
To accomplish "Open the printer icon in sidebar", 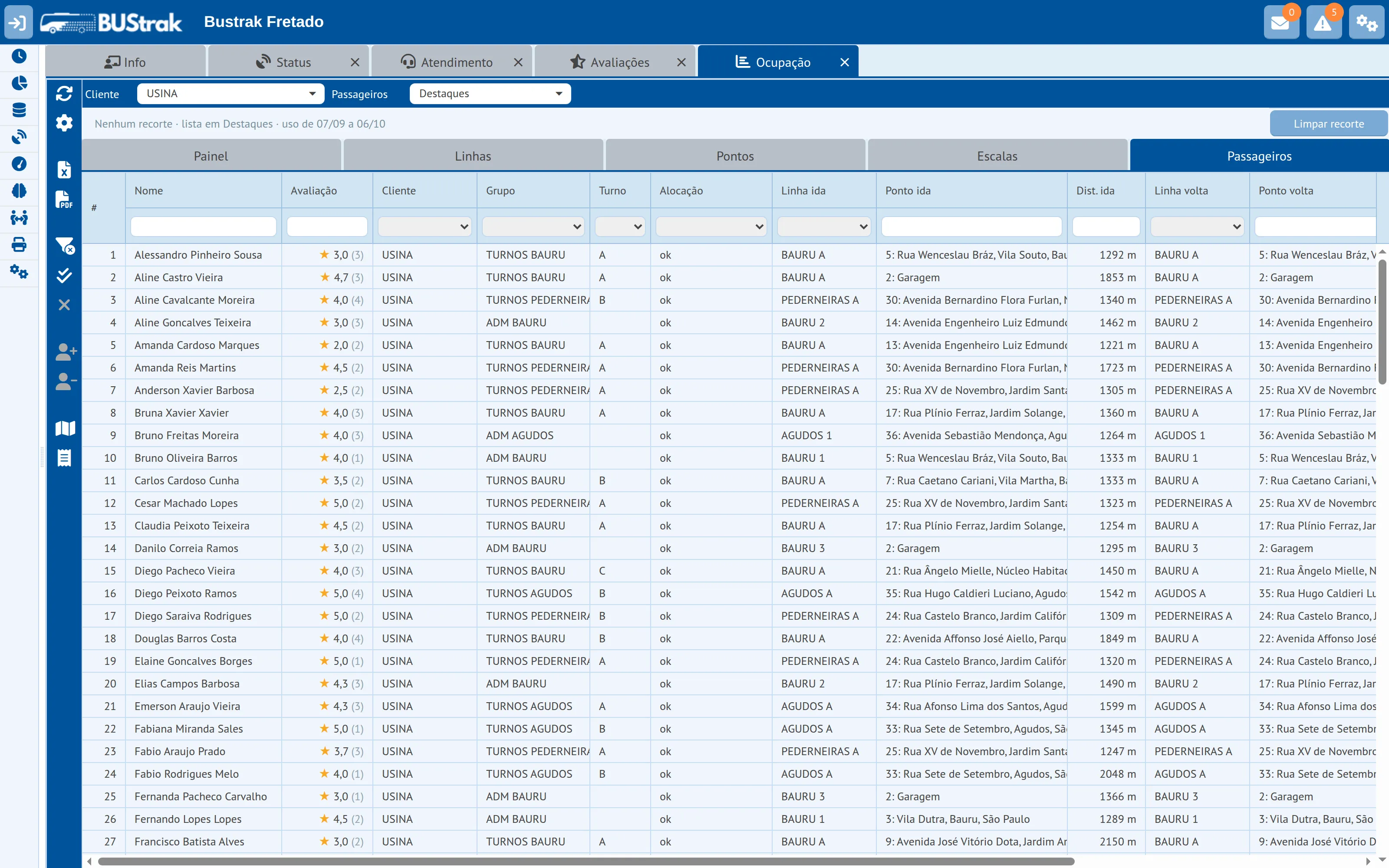I will coord(19,244).
